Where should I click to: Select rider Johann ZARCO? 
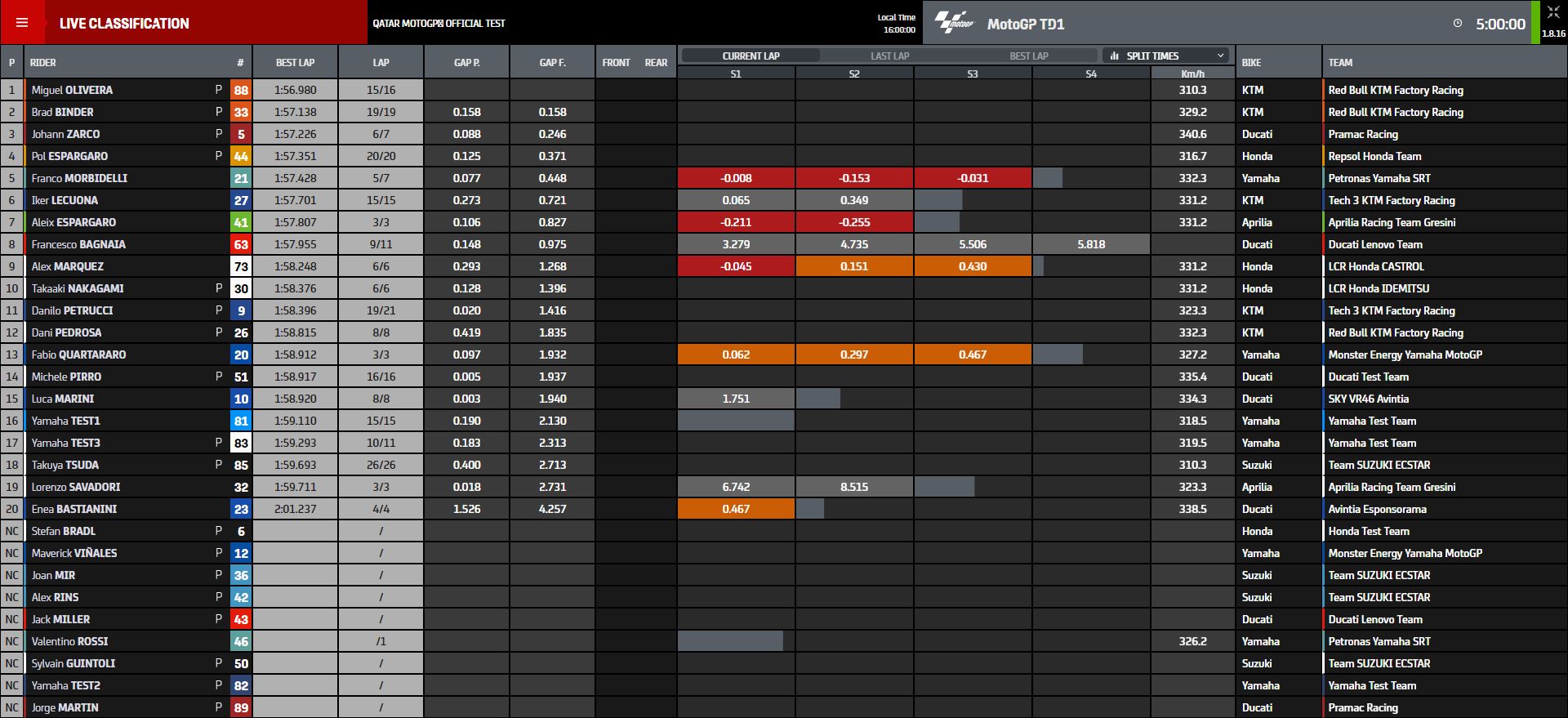(65, 134)
